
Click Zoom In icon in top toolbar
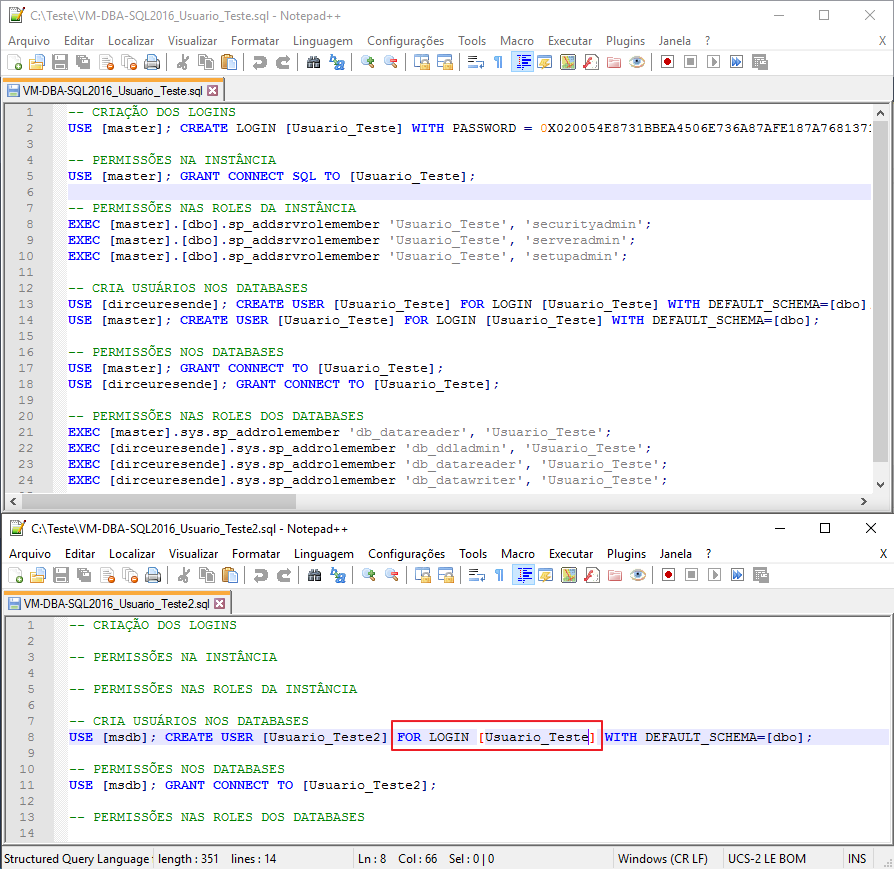pos(368,62)
